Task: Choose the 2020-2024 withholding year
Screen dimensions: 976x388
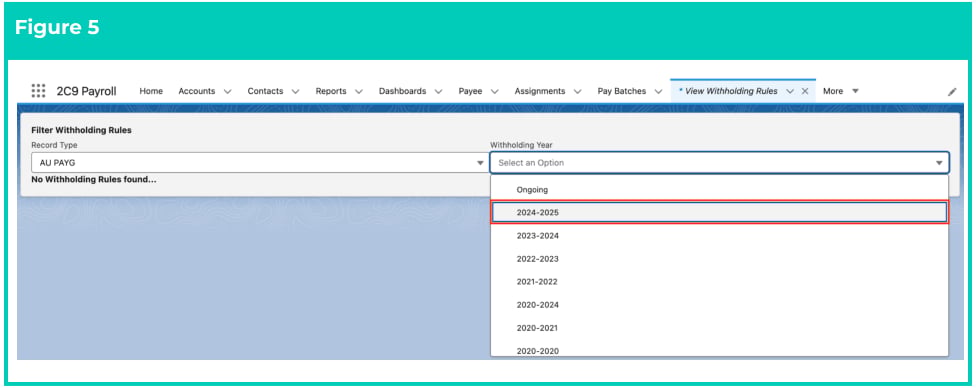Action: coord(720,305)
